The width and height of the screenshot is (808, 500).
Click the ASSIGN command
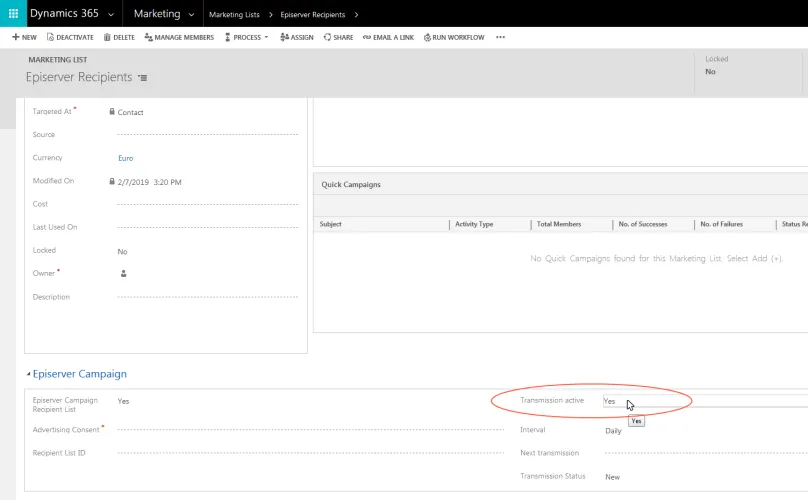pyautogui.click(x=297, y=37)
